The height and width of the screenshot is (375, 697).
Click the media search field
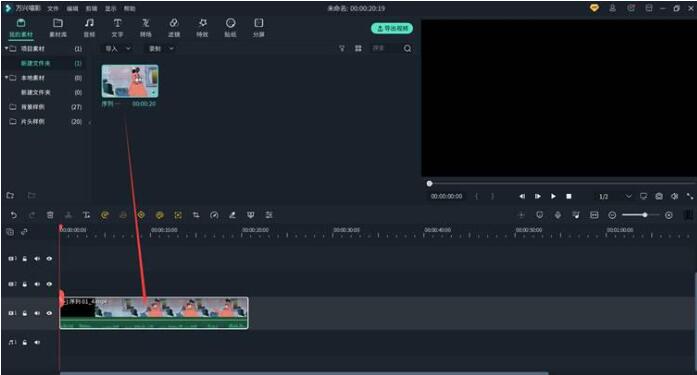point(386,48)
